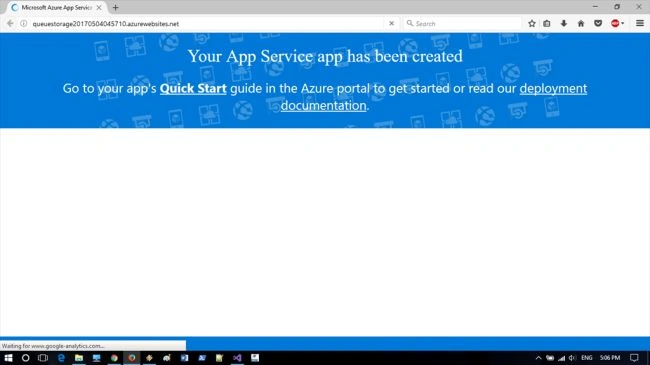This screenshot has width=650, height=365.
Task: Select the Microsoft Azure App Service tab
Action: (56, 7)
